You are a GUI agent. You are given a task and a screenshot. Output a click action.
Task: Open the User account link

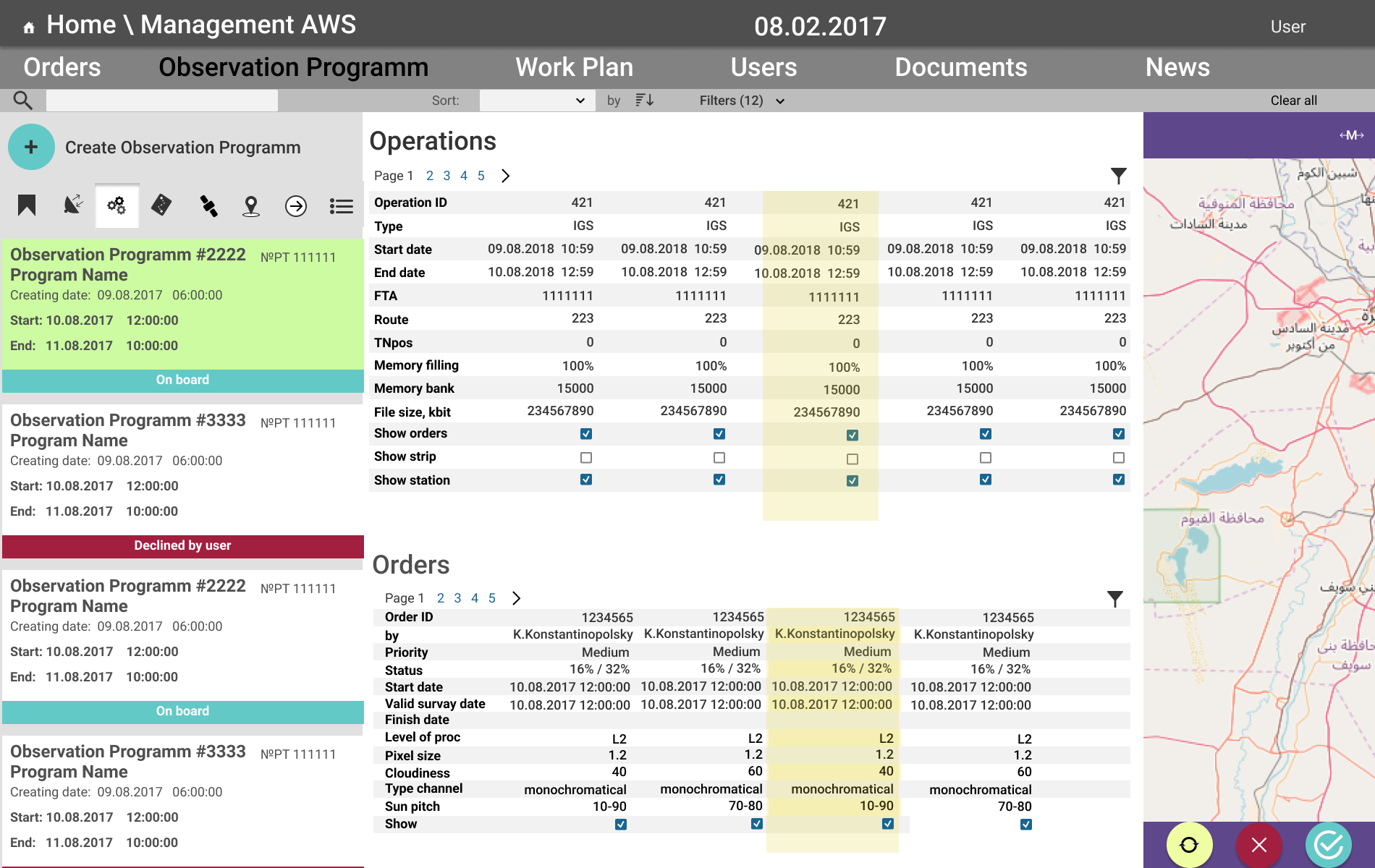1288,27
